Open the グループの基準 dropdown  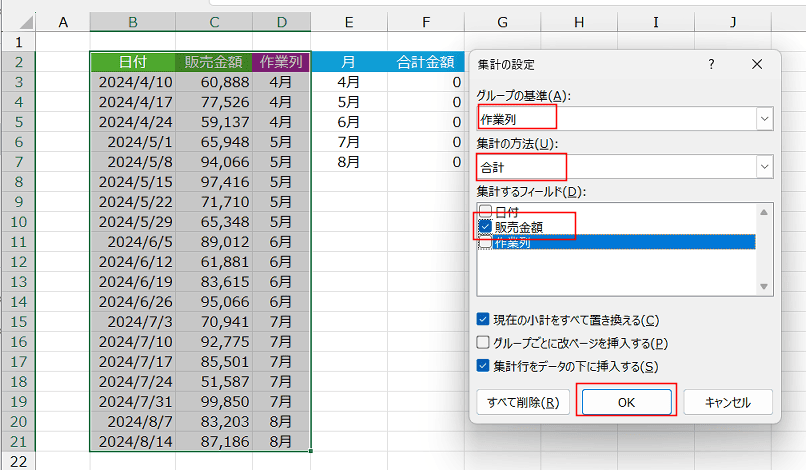click(x=765, y=119)
